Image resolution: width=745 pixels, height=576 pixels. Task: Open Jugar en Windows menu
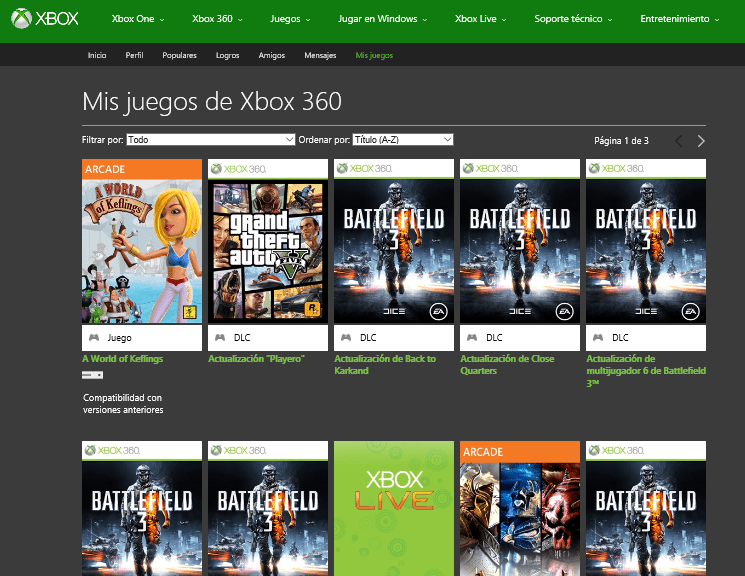(382, 19)
